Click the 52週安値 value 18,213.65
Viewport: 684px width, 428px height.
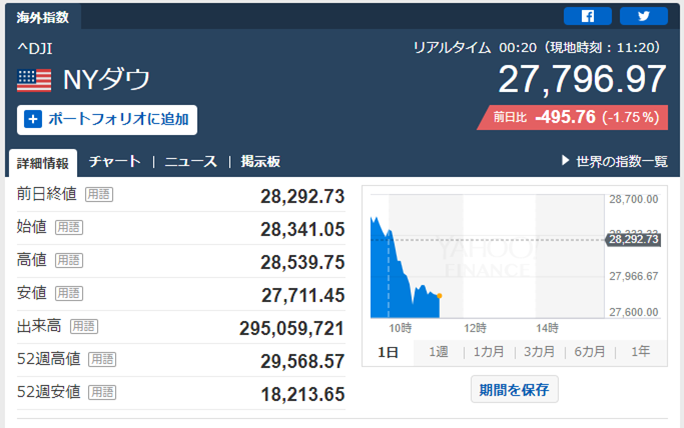tap(303, 394)
